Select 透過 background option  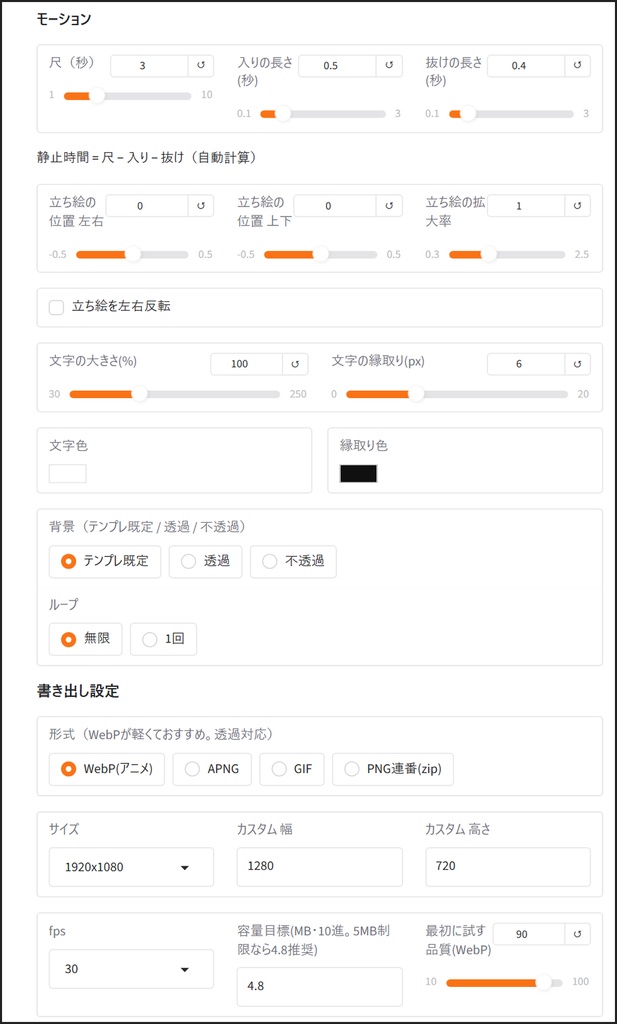(x=205, y=562)
